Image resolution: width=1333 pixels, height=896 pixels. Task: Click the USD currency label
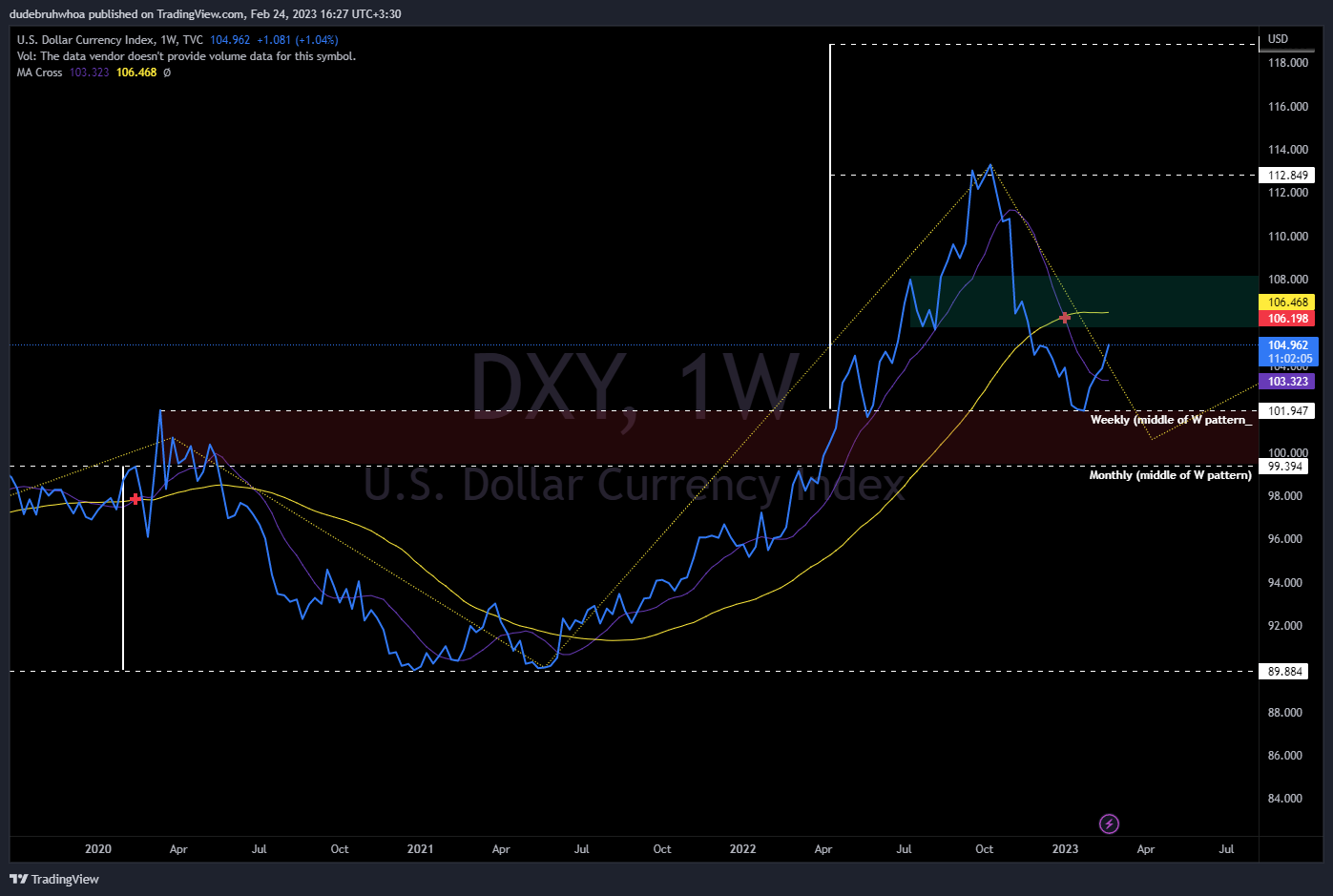1278,39
